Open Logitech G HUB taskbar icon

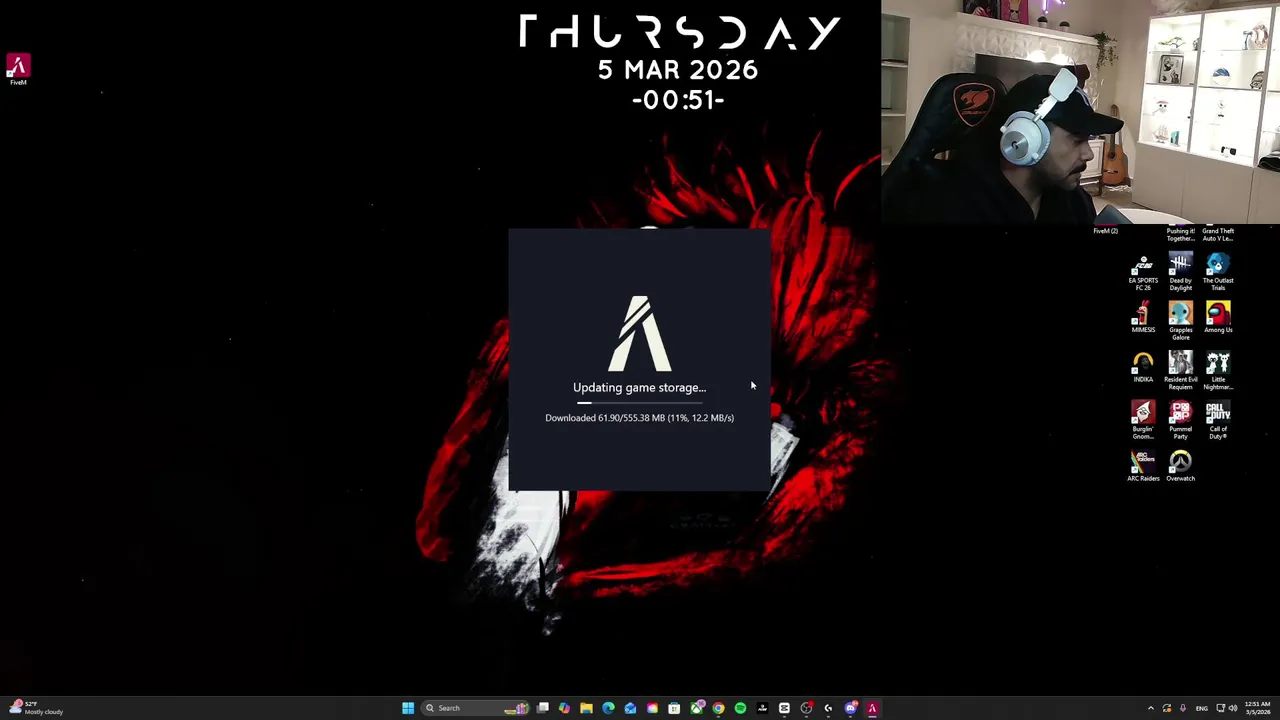[x=828, y=708]
